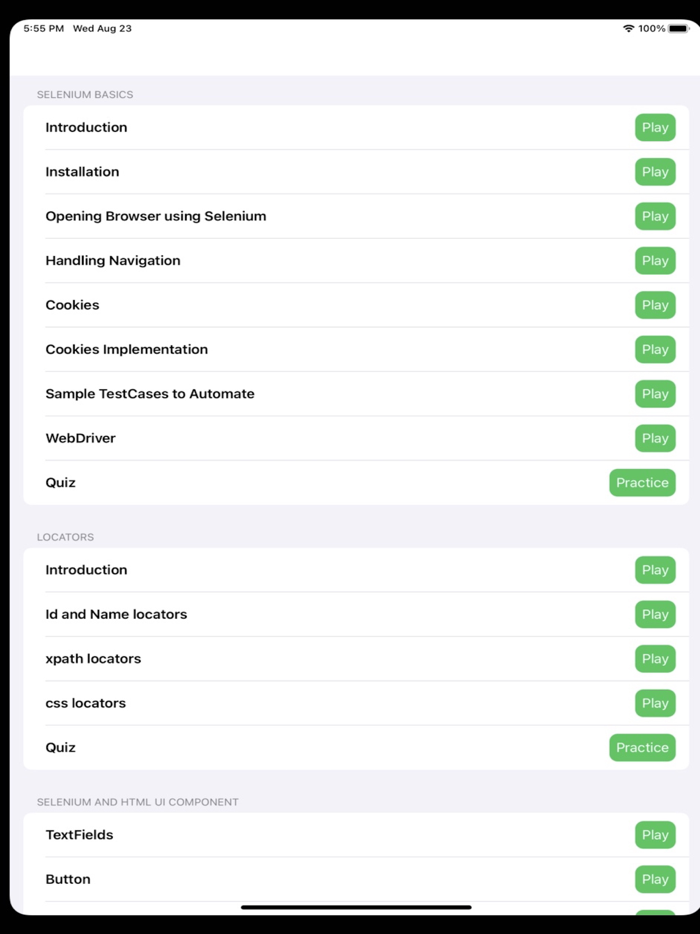Viewport: 700px width, 934px height.
Task: Play Sample TestCases to Automate
Action: coord(655,394)
